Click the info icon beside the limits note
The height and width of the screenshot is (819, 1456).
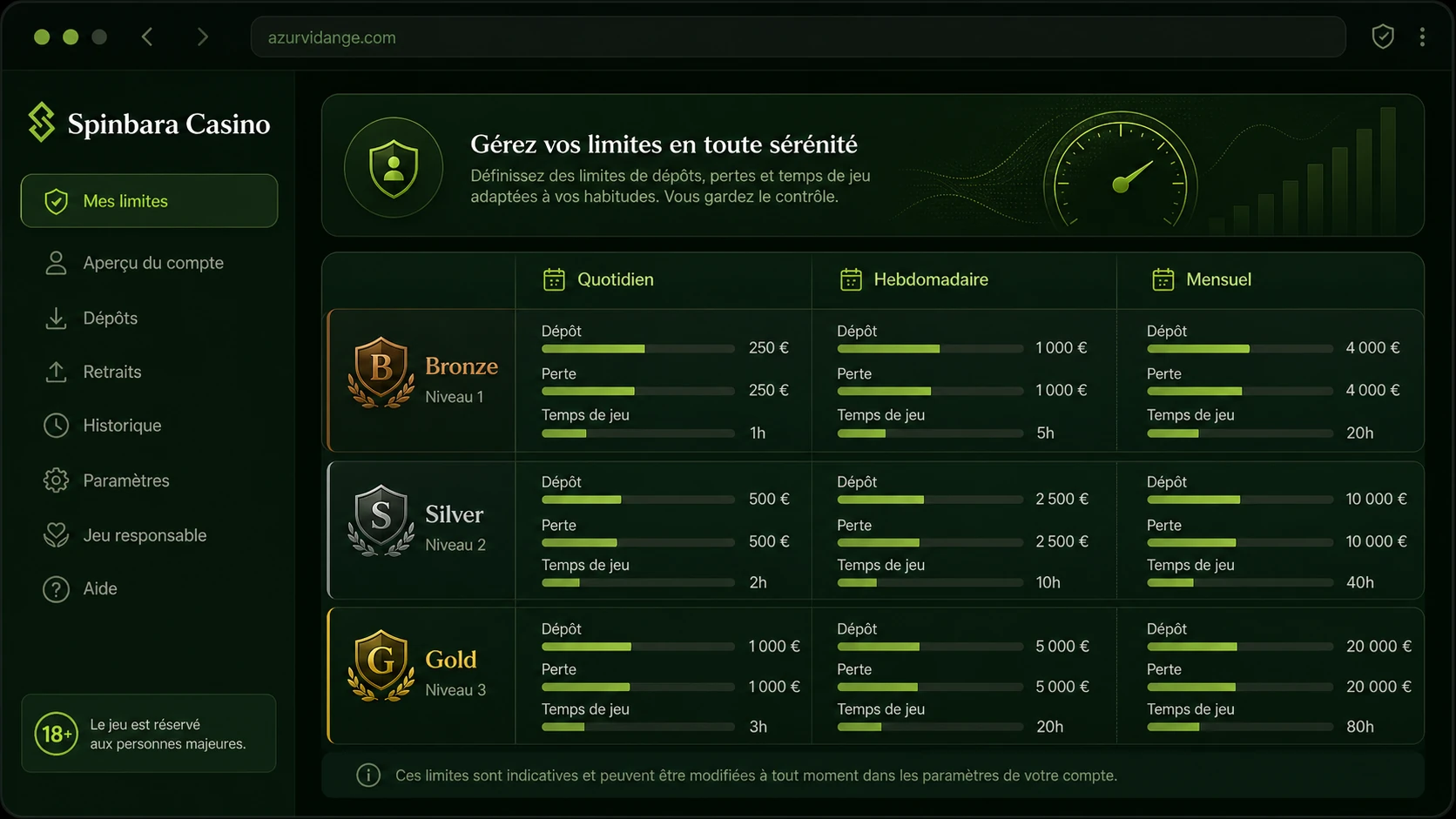pyautogui.click(x=368, y=775)
